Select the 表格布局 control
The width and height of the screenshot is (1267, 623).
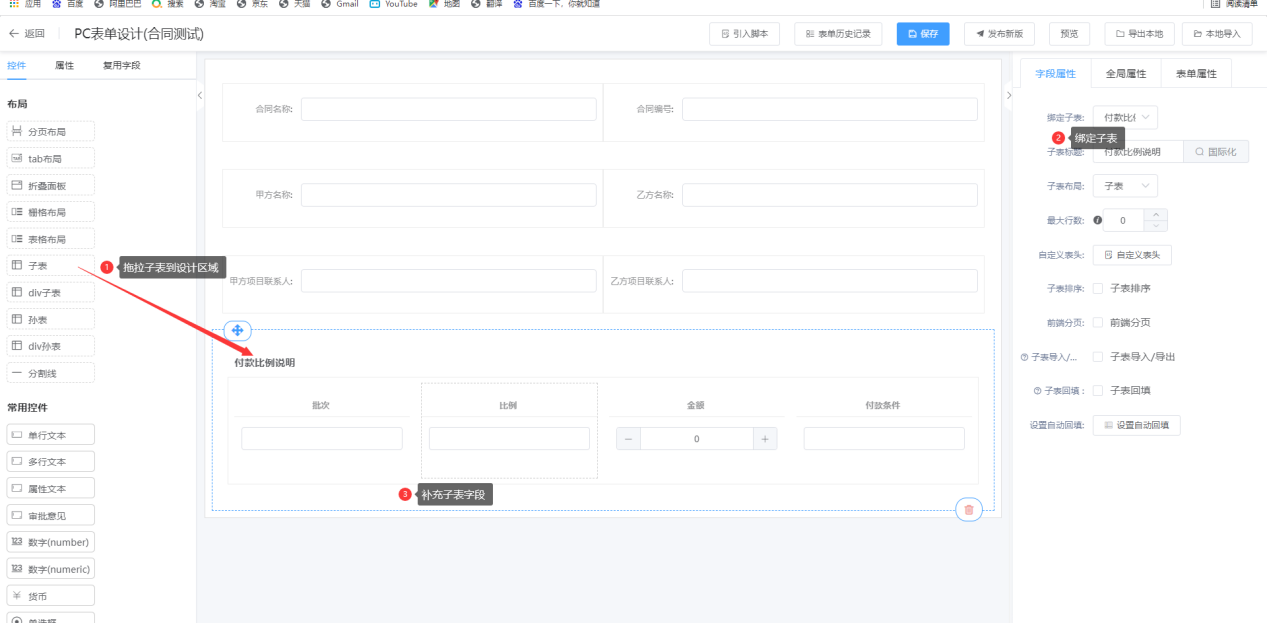tap(51, 239)
